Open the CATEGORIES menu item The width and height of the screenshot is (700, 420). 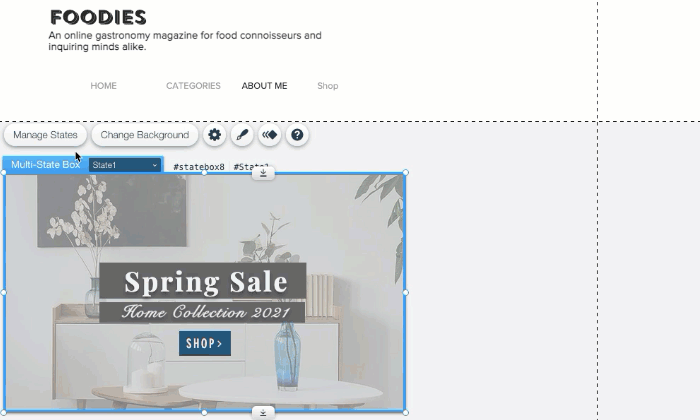[193, 86]
